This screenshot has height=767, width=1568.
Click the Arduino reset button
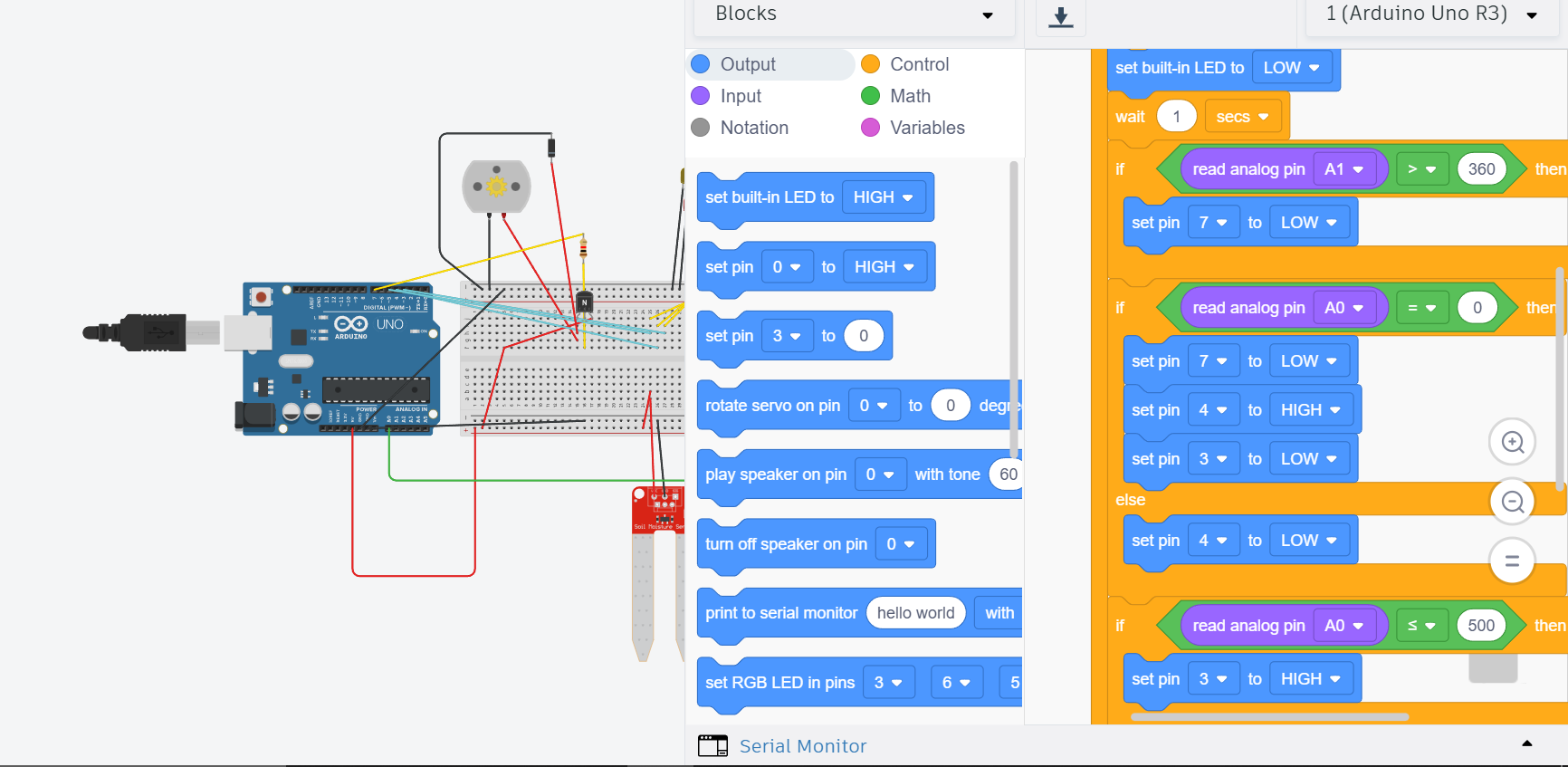pos(261,296)
